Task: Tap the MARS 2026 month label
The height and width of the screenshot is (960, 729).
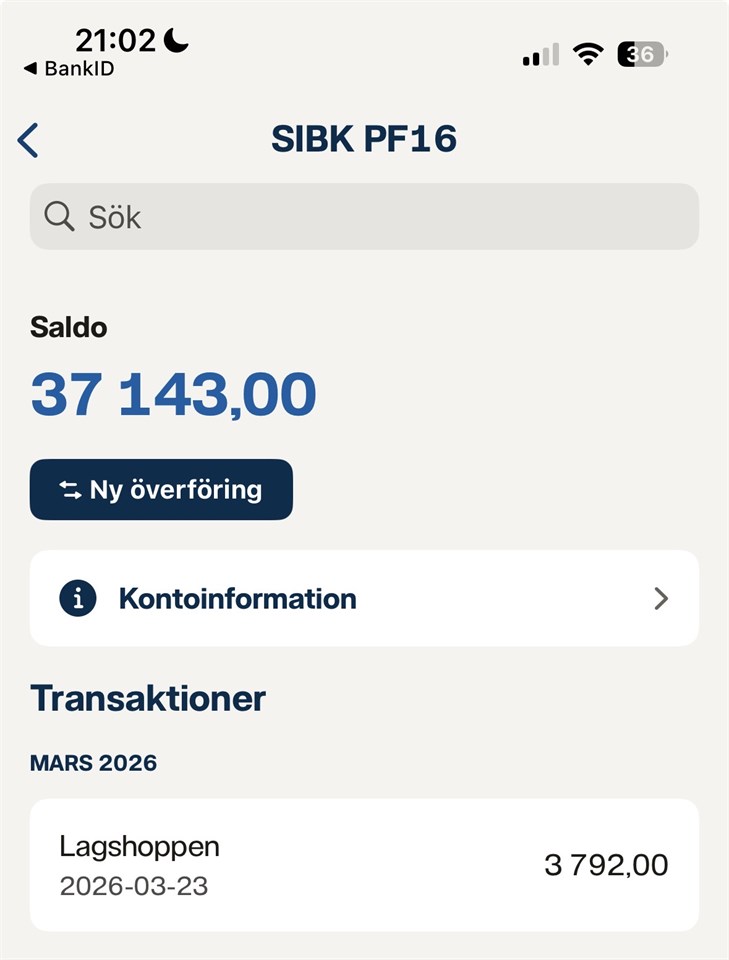Action: click(93, 763)
